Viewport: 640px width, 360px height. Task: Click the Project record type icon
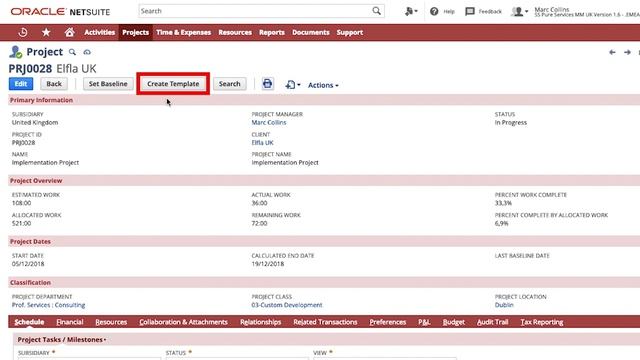(16, 52)
